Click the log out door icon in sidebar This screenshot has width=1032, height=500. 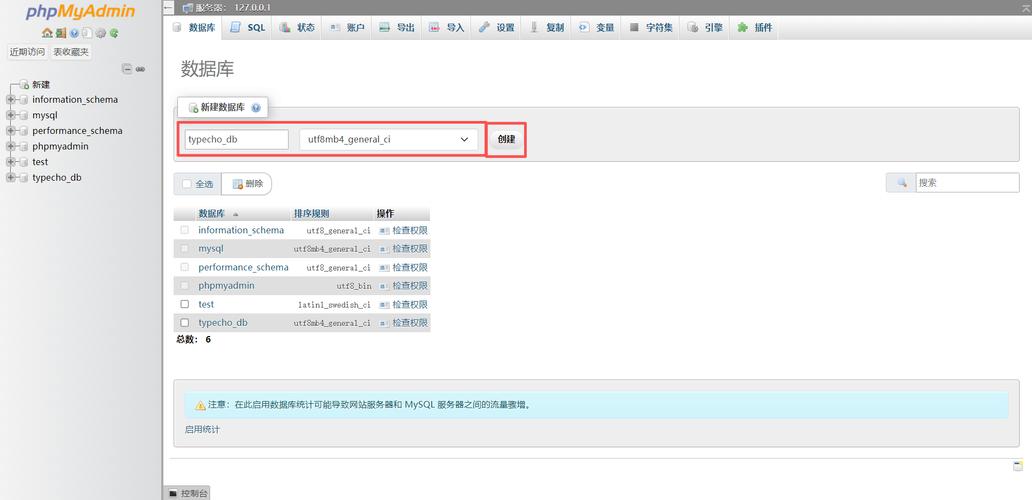click(x=61, y=33)
